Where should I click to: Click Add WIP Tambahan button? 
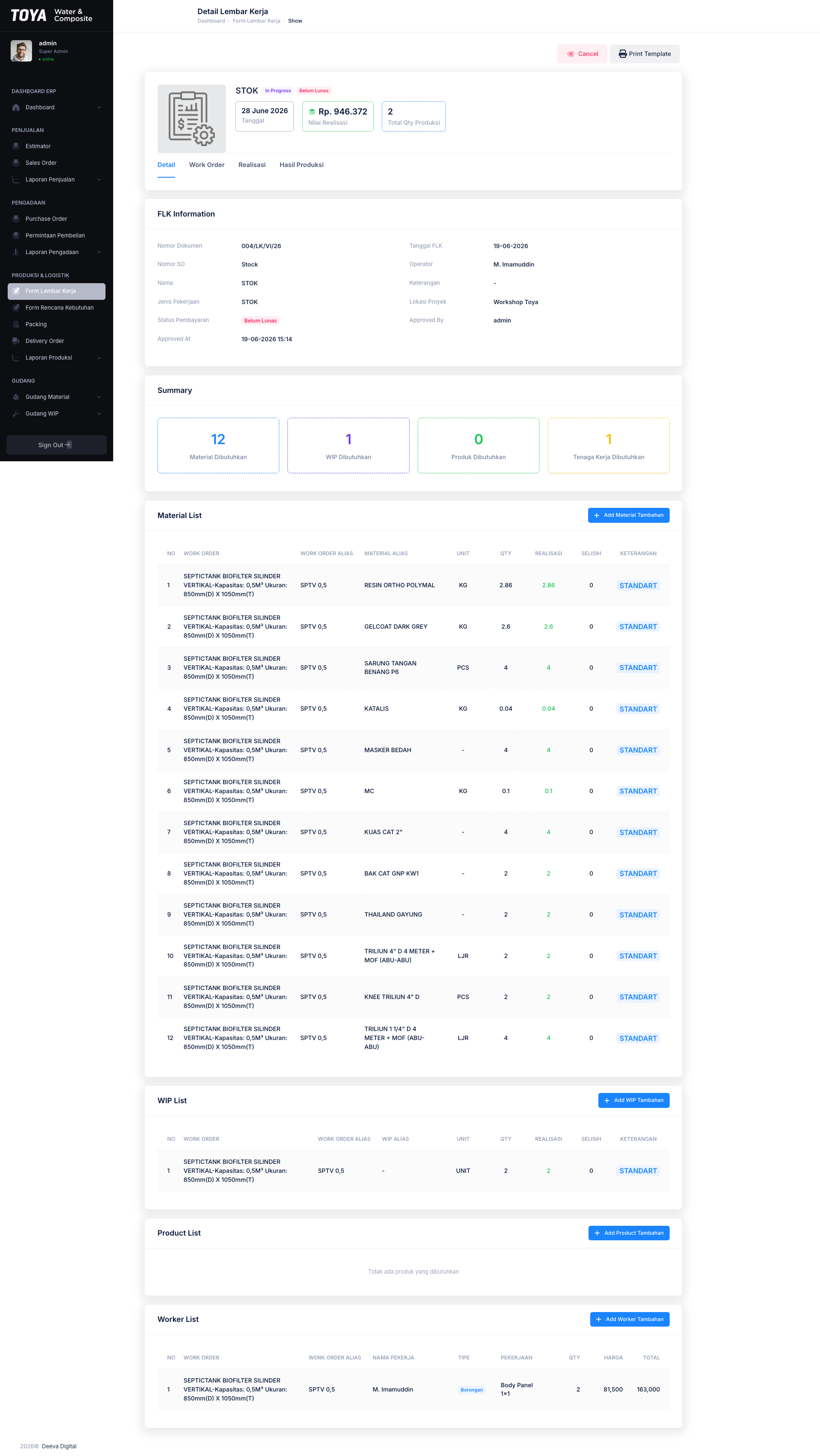click(x=634, y=1101)
